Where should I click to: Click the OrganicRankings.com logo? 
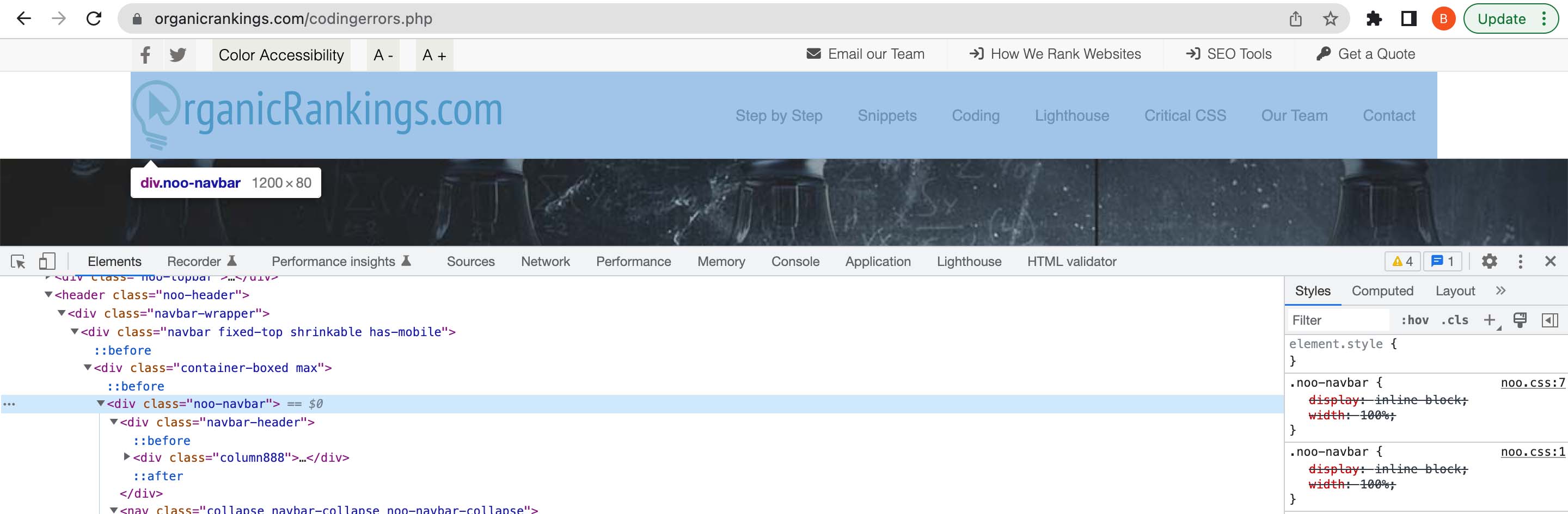[317, 114]
